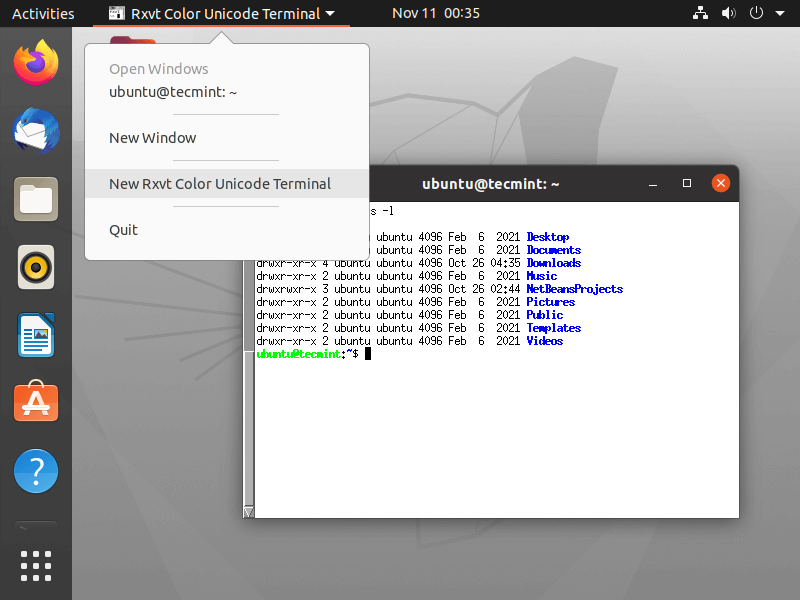Open the clock showing Nov 11 00:35
The height and width of the screenshot is (600, 800).
click(x=436, y=13)
